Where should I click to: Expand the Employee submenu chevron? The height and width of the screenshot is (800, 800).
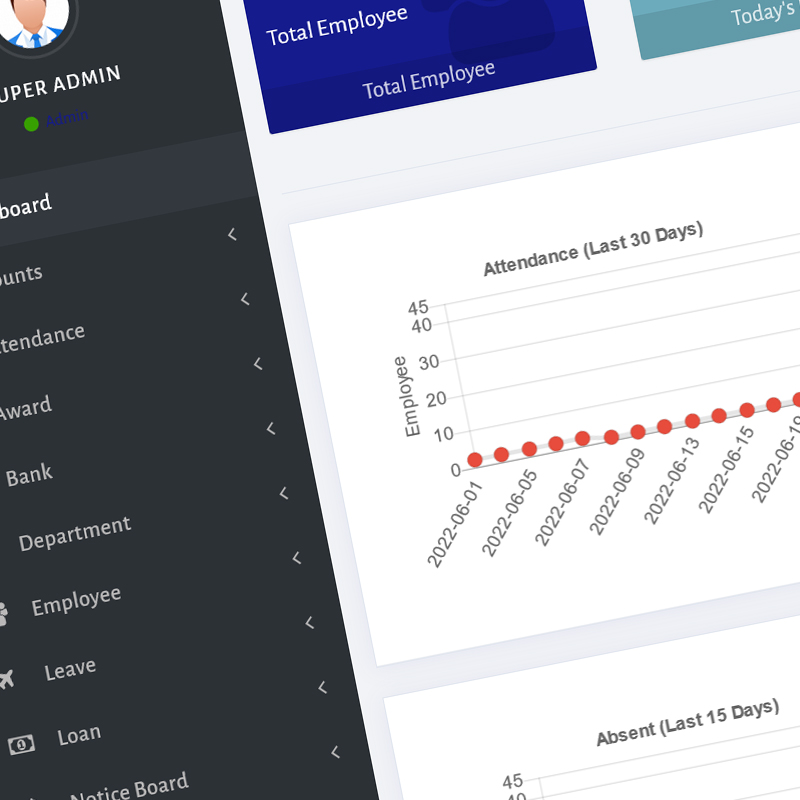click(297, 558)
